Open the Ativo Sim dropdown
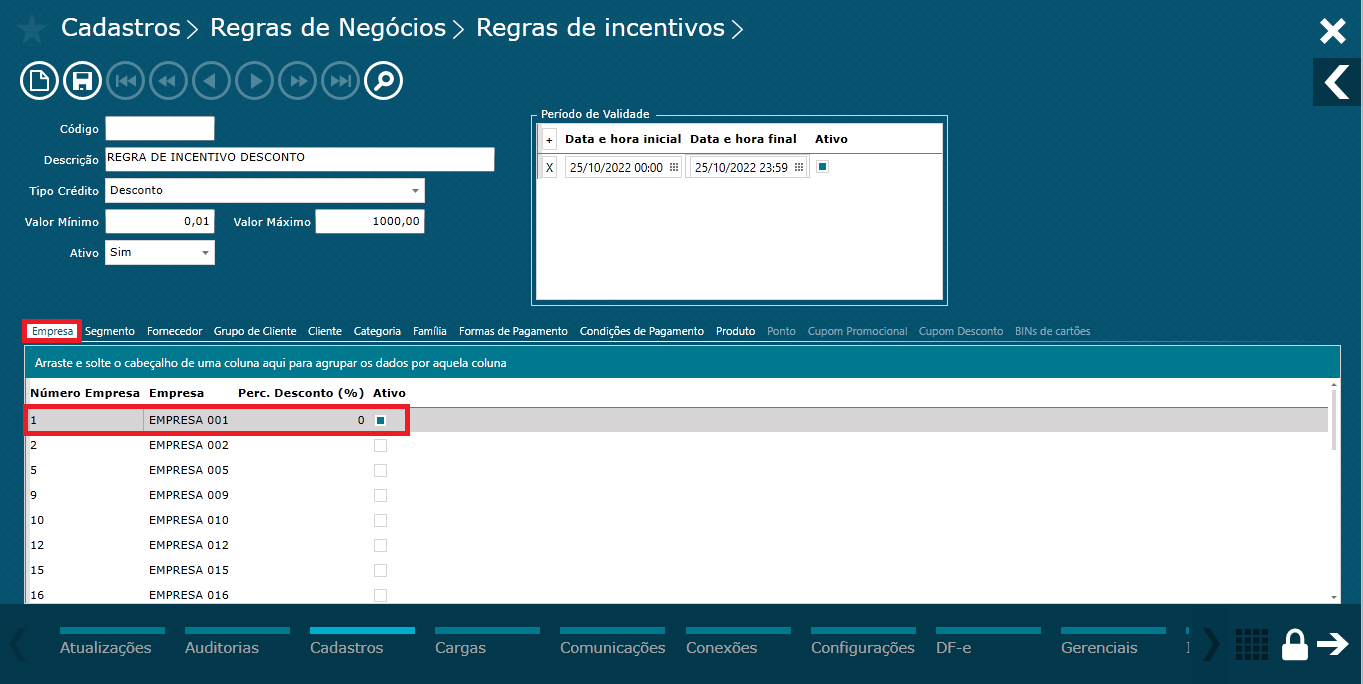 click(160, 253)
